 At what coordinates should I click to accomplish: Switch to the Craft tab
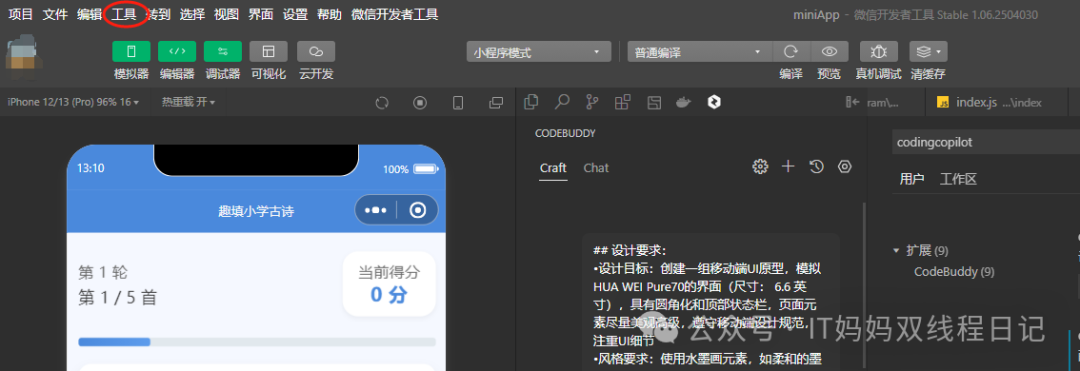point(553,168)
